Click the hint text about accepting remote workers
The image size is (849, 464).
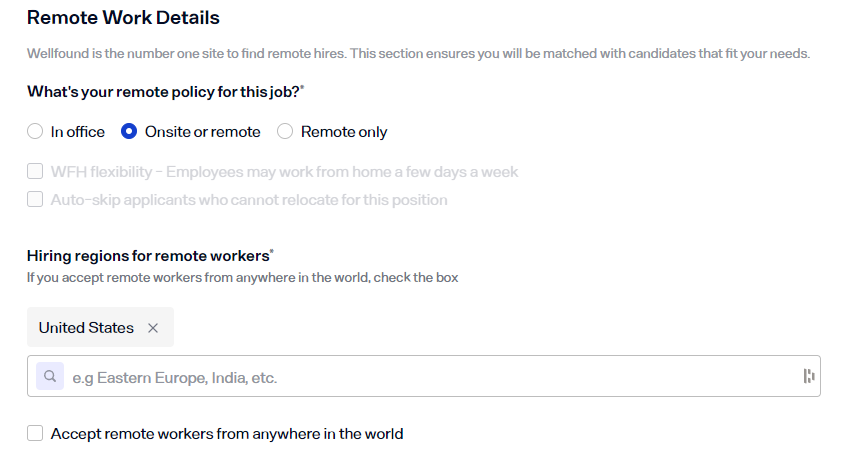click(x=242, y=277)
